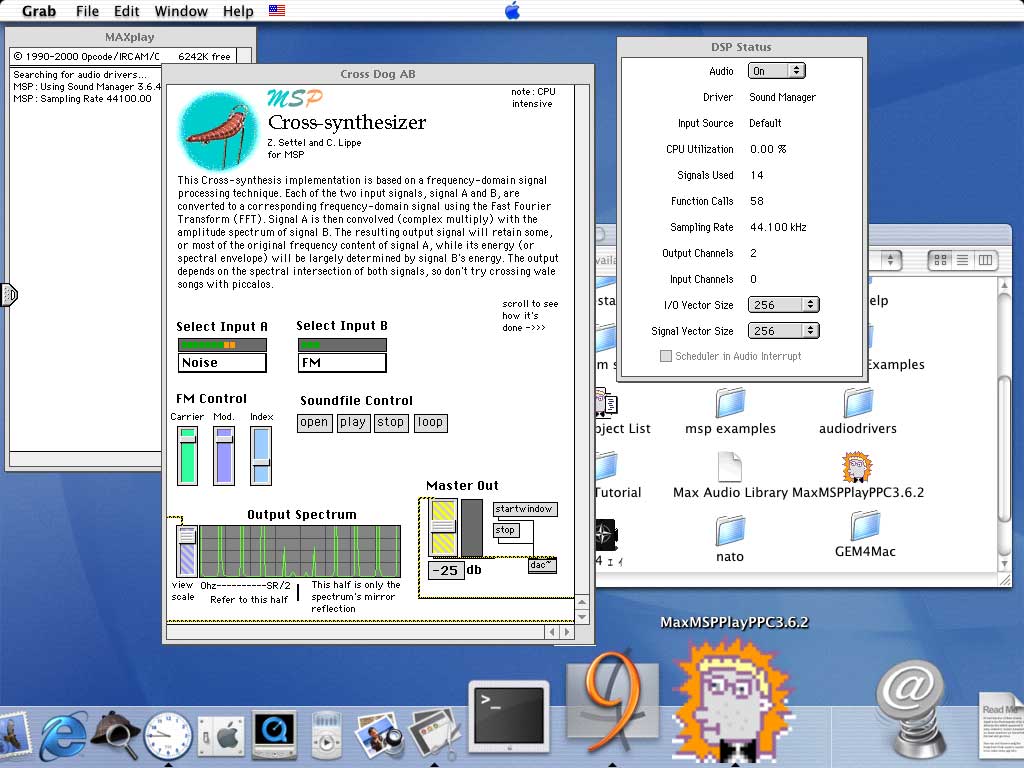
Task: Click the Cross Dog AB scroll down arrow
Action: pyautogui.click(x=582, y=616)
